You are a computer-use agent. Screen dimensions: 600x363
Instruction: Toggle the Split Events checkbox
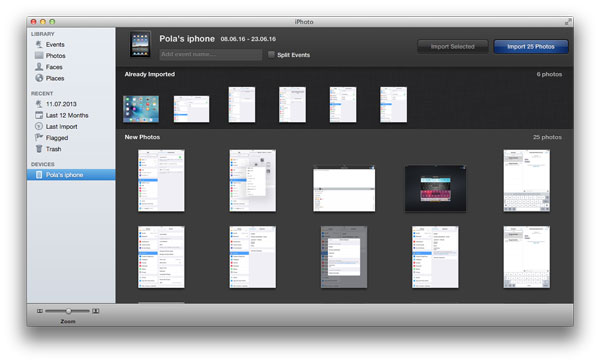click(271, 54)
